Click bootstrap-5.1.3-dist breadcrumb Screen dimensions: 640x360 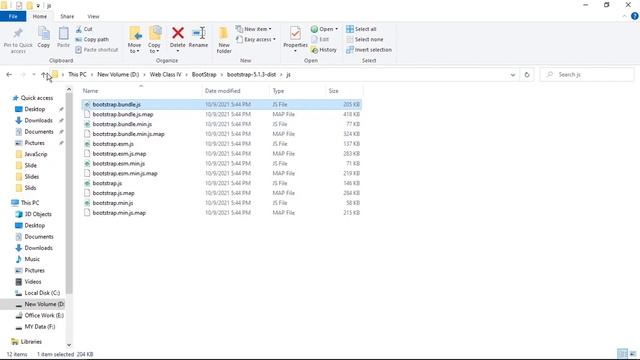[251, 75]
